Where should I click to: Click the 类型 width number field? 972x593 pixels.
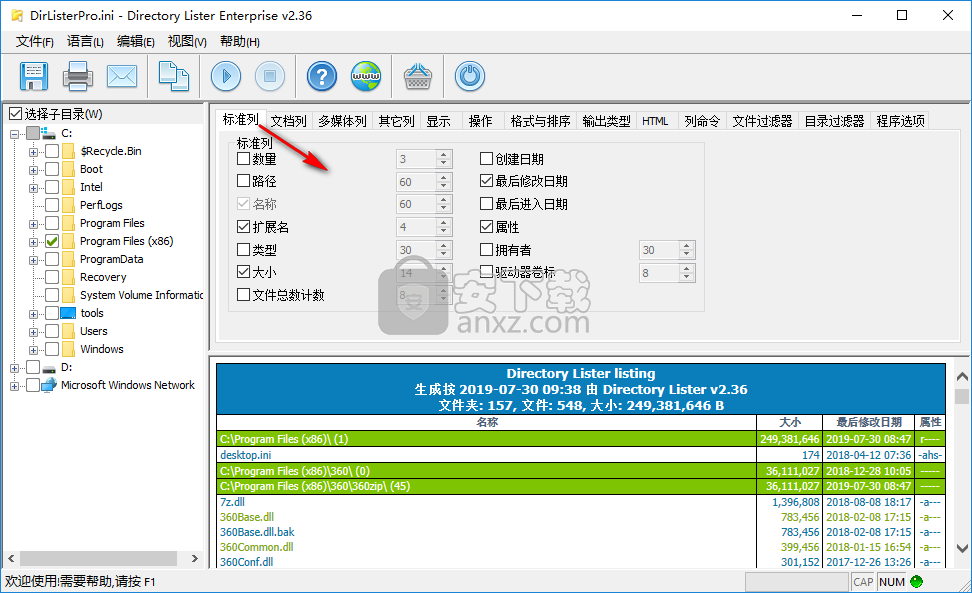(414, 250)
